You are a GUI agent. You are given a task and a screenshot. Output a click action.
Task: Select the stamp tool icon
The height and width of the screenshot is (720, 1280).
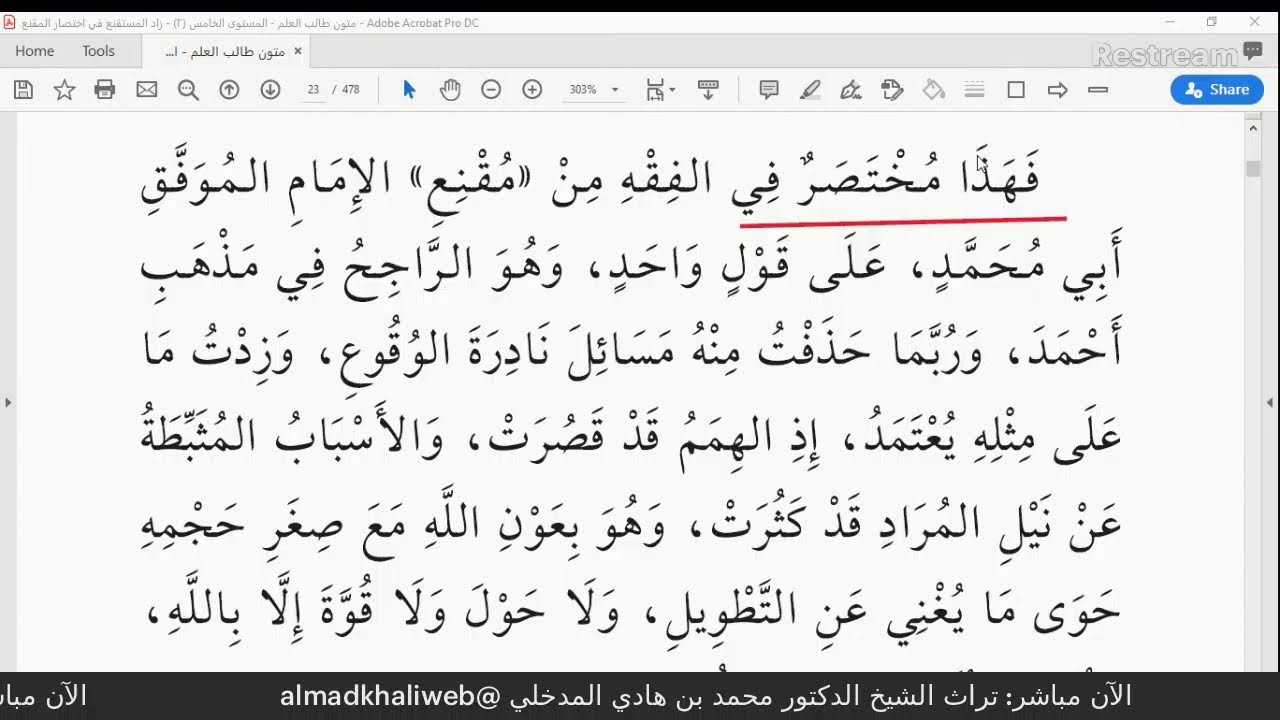(893, 90)
